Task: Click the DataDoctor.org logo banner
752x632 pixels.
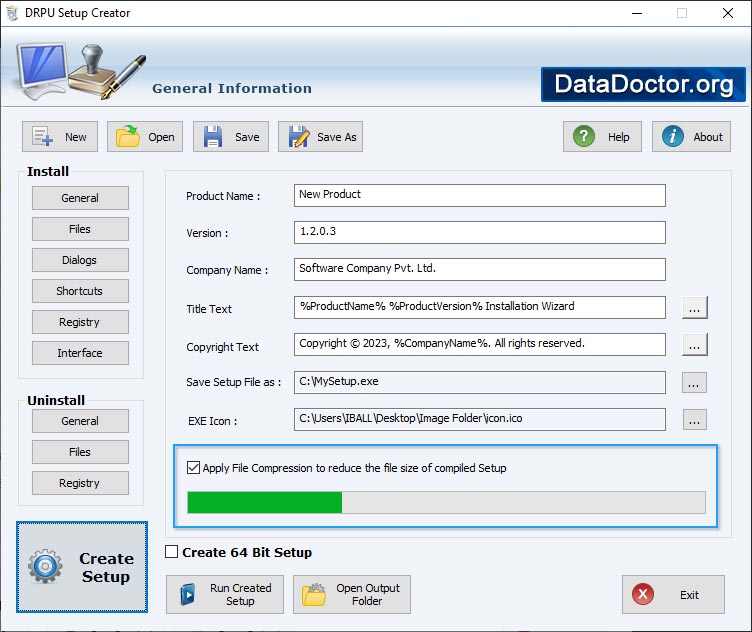Action: pyautogui.click(x=643, y=84)
